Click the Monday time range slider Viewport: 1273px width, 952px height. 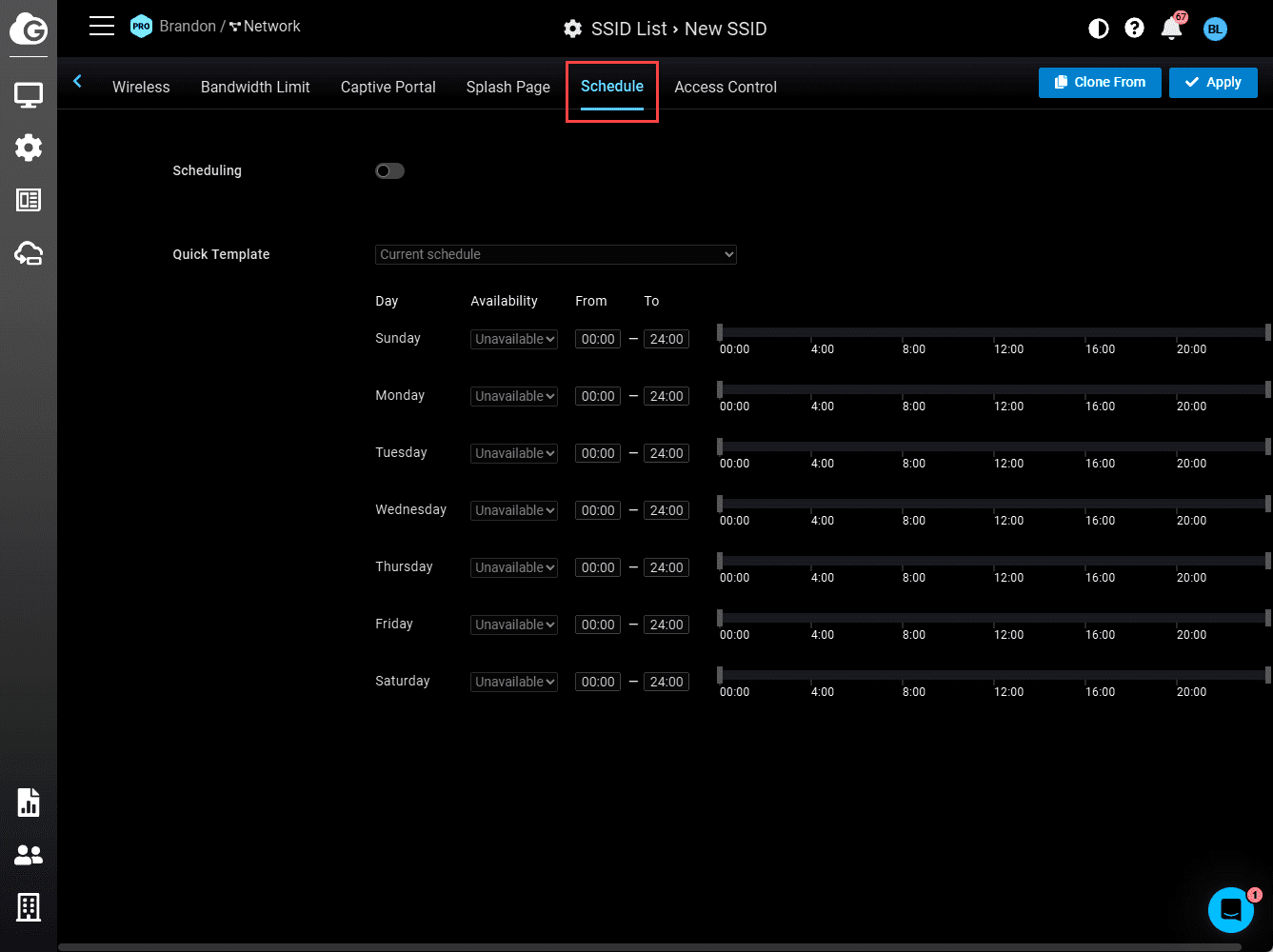(994, 389)
